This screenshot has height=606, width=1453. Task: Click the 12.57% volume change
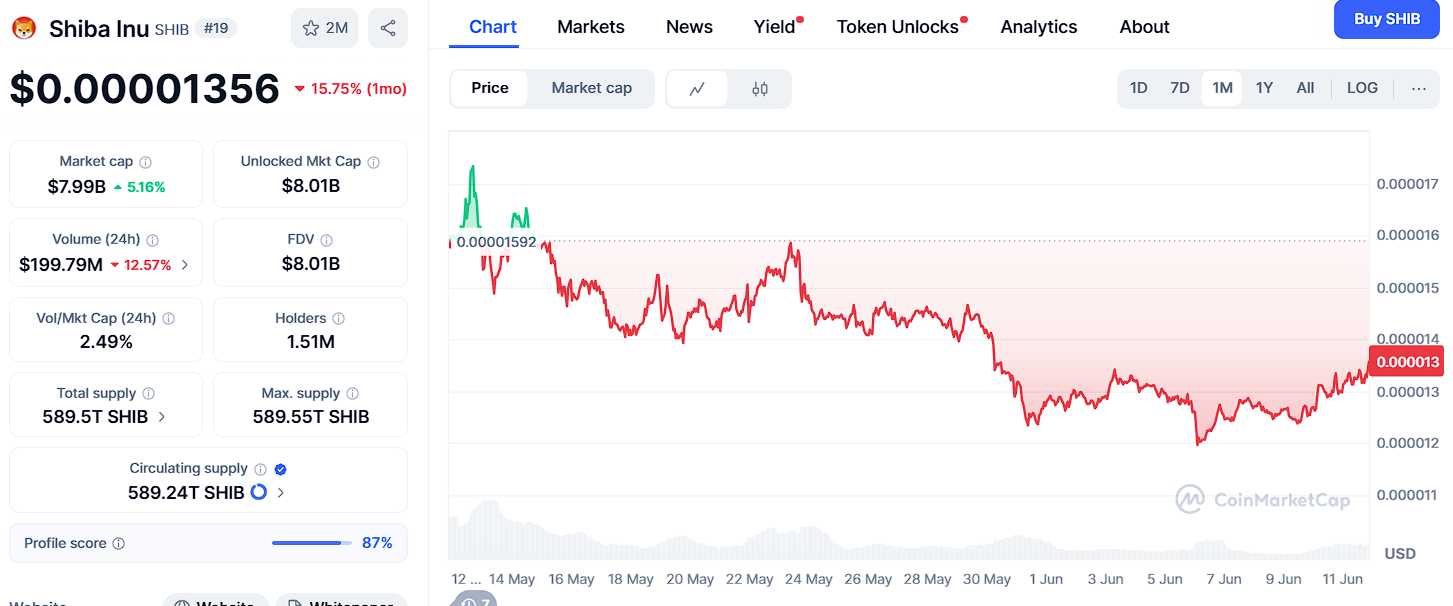141,265
